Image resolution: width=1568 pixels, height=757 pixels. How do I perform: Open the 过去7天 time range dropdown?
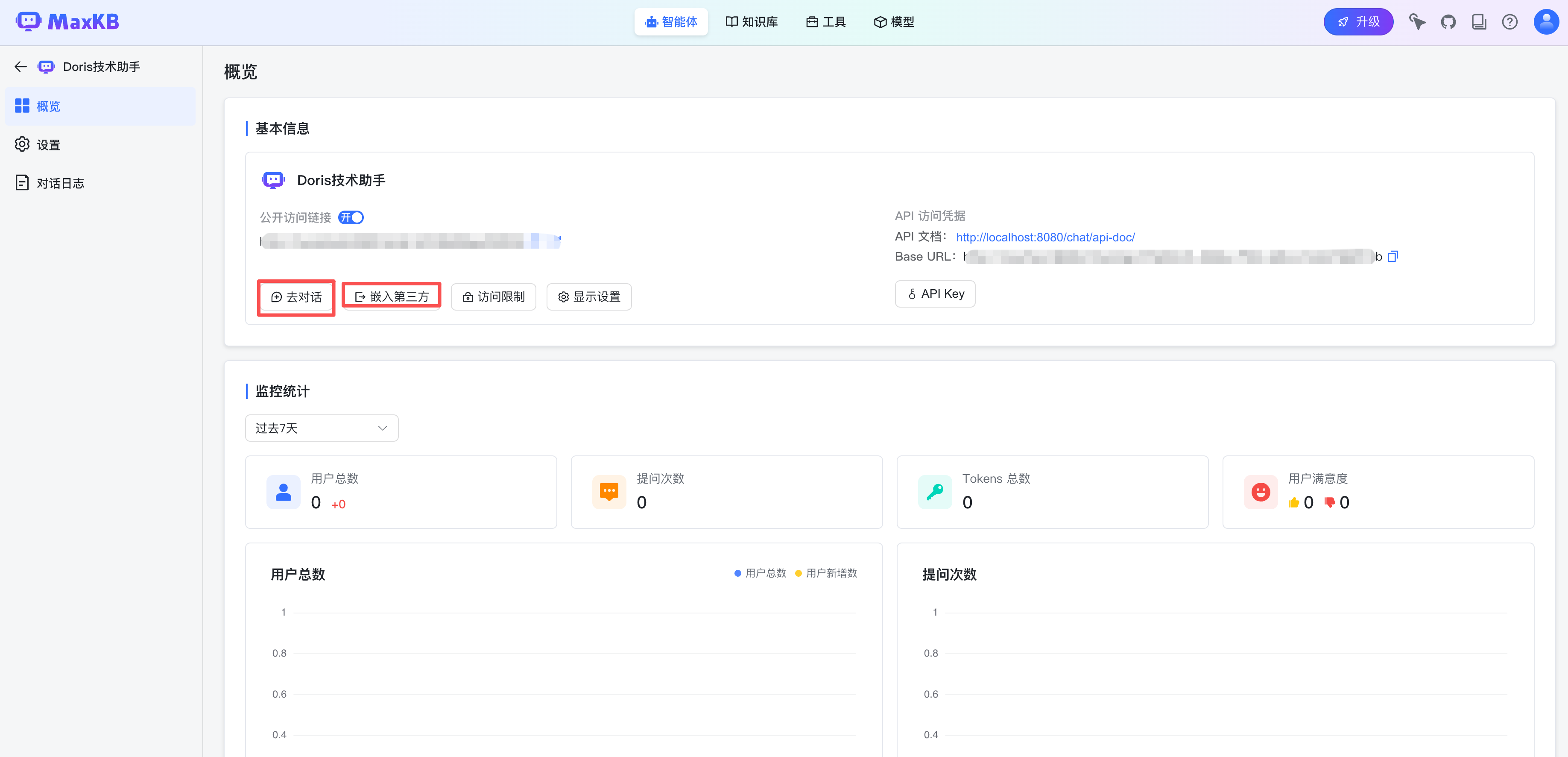click(322, 428)
